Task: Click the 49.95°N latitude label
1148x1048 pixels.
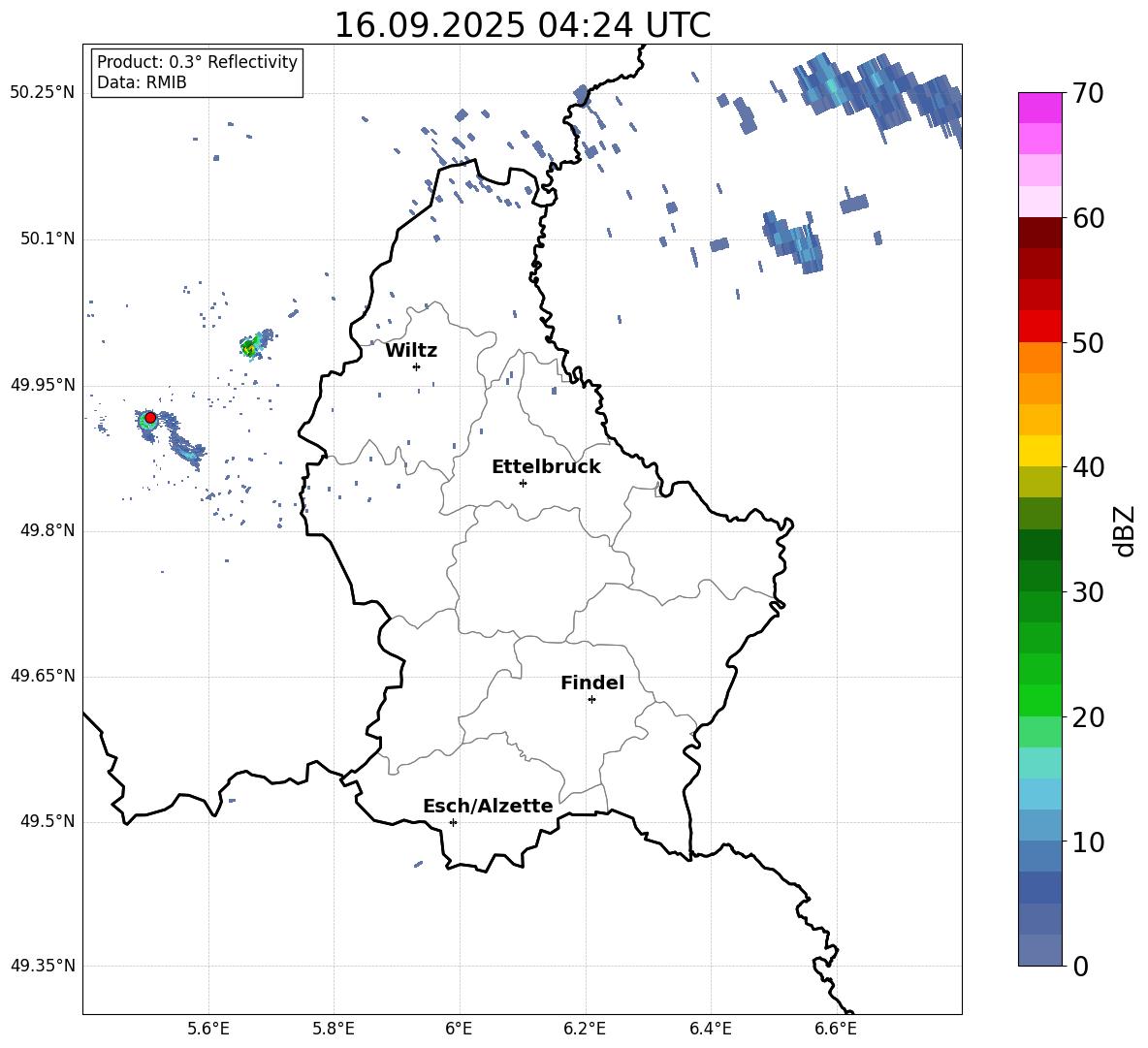Action: pyautogui.click(x=43, y=385)
